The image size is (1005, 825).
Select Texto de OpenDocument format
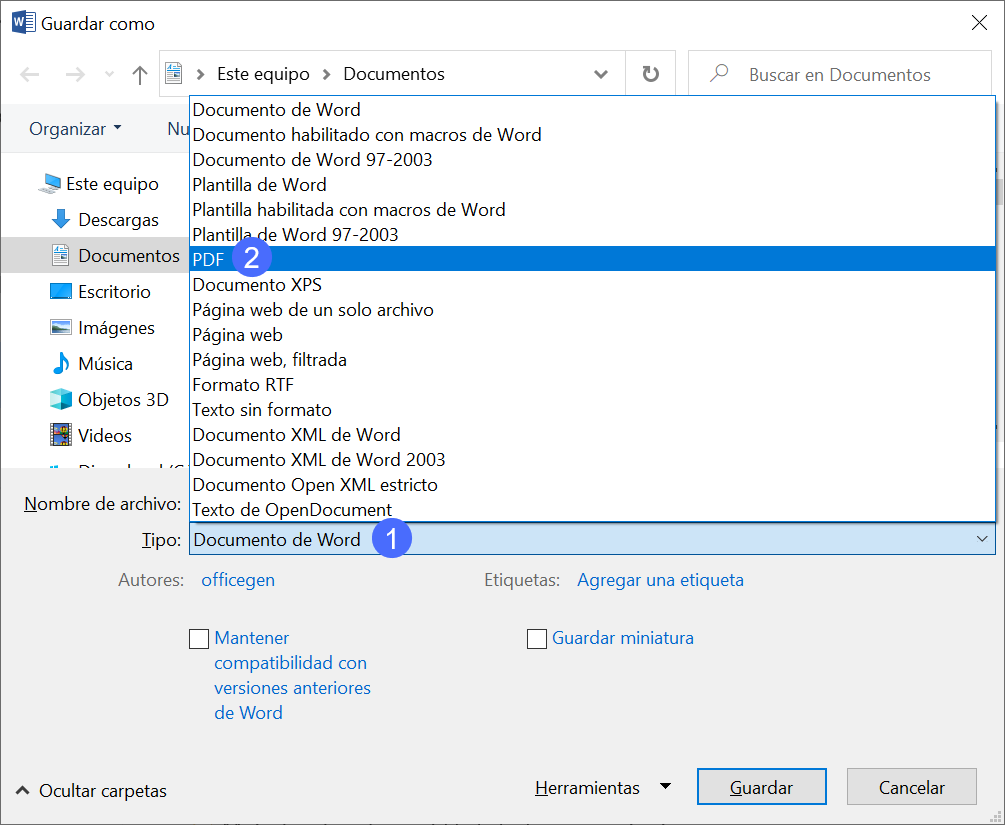[x=592, y=509]
